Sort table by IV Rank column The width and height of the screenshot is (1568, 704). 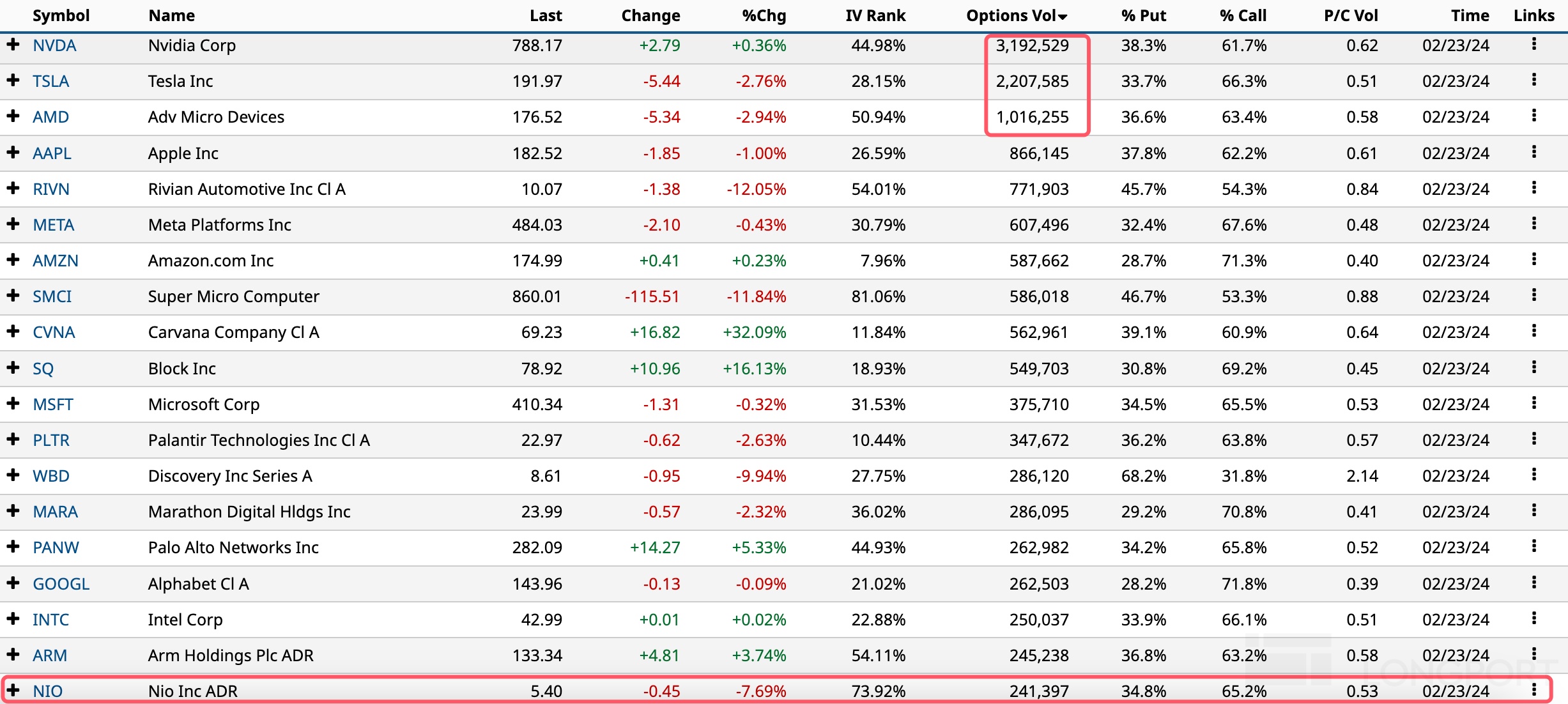875,16
